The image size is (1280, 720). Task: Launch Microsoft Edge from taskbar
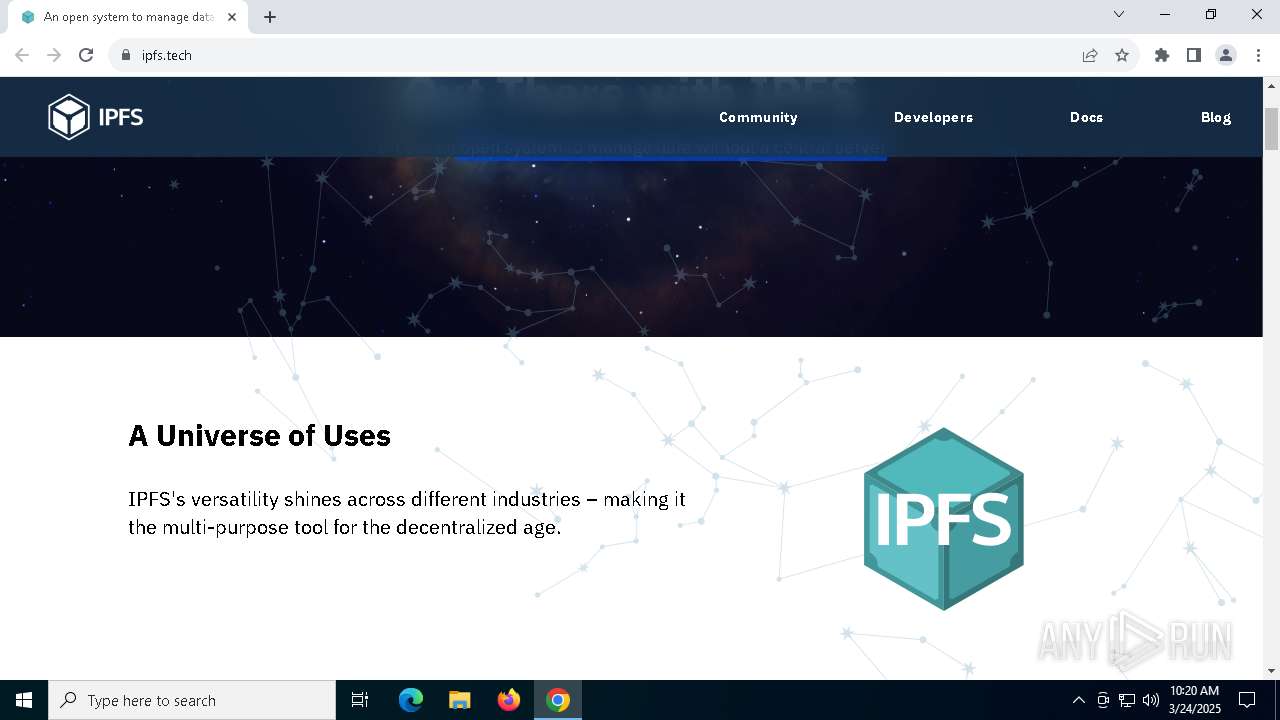pos(411,700)
